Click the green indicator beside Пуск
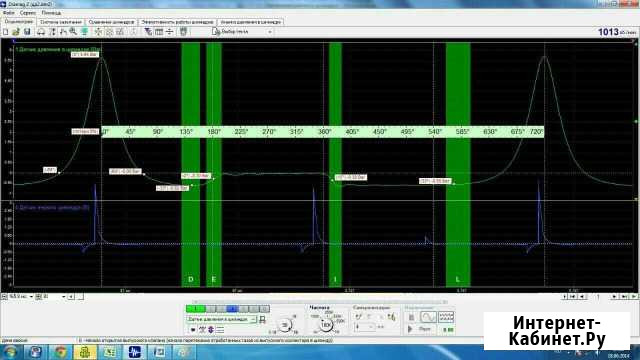 pyautogui.click(x=448, y=329)
